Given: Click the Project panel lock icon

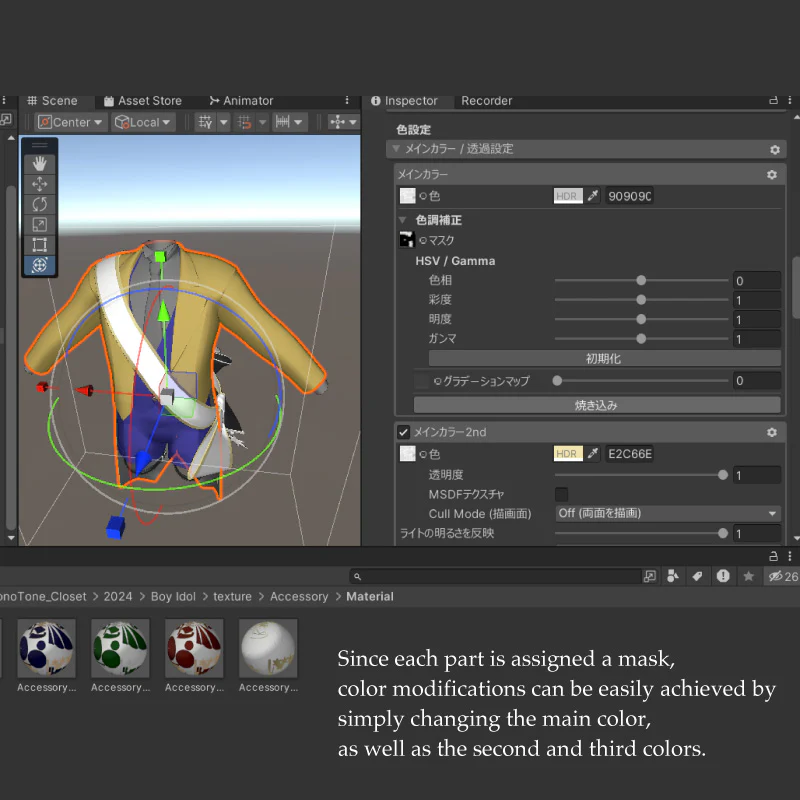Looking at the screenshot, I should pyautogui.click(x=773, y=556).
